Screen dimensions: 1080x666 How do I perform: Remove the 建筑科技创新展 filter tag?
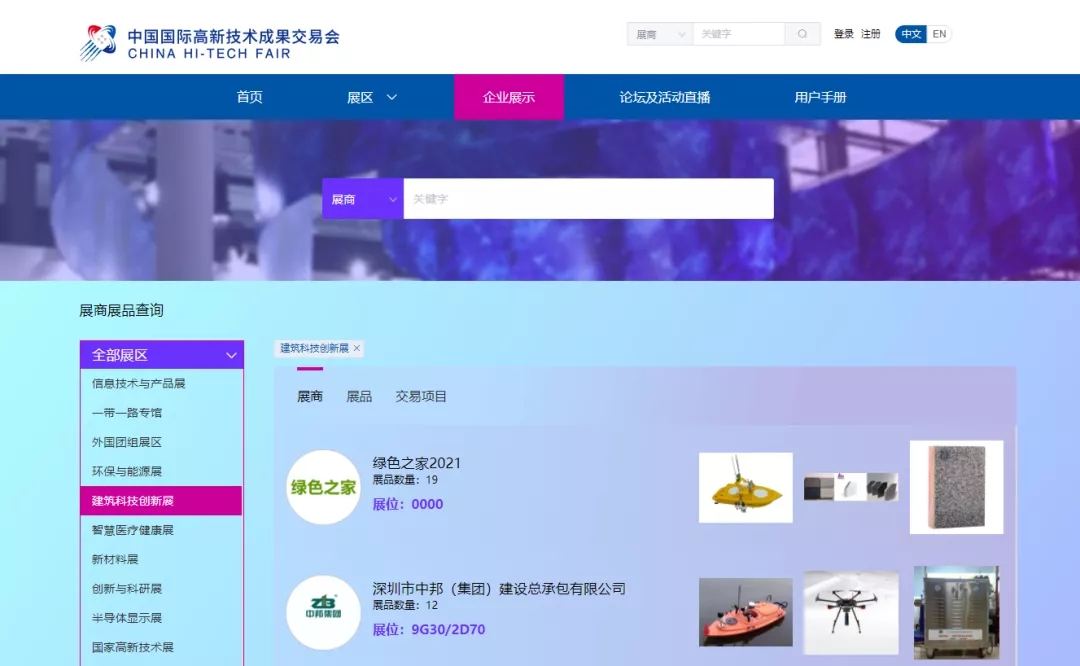tap(357, 348)
